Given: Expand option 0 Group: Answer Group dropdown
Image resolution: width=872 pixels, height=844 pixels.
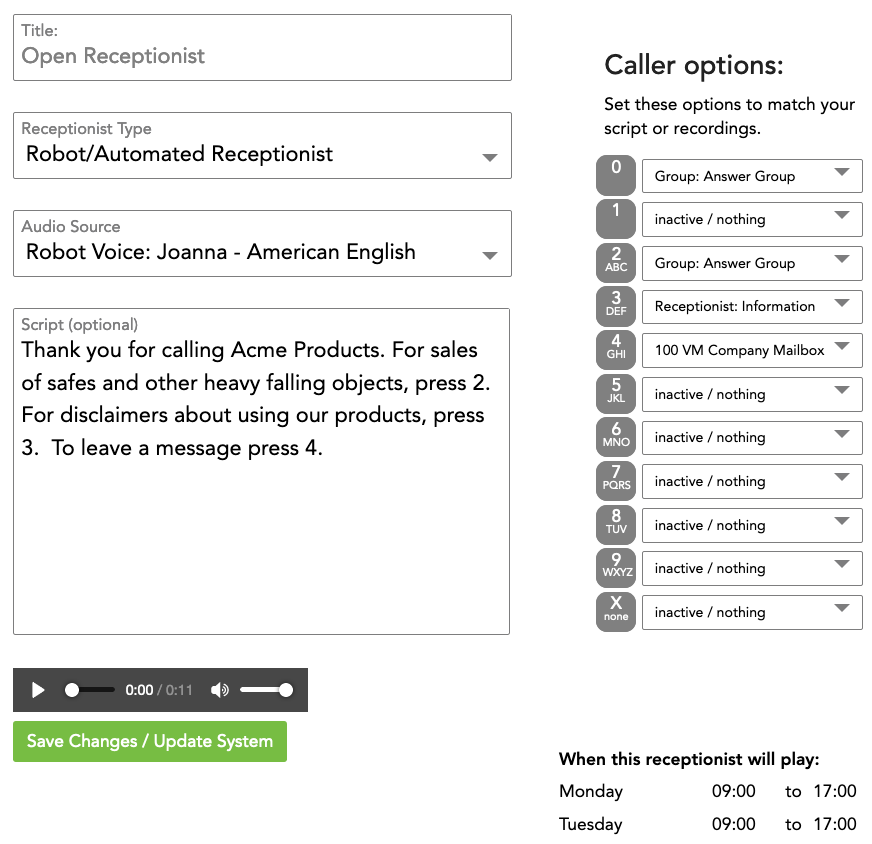Looking at the screenshot, I should pos(752,176).
